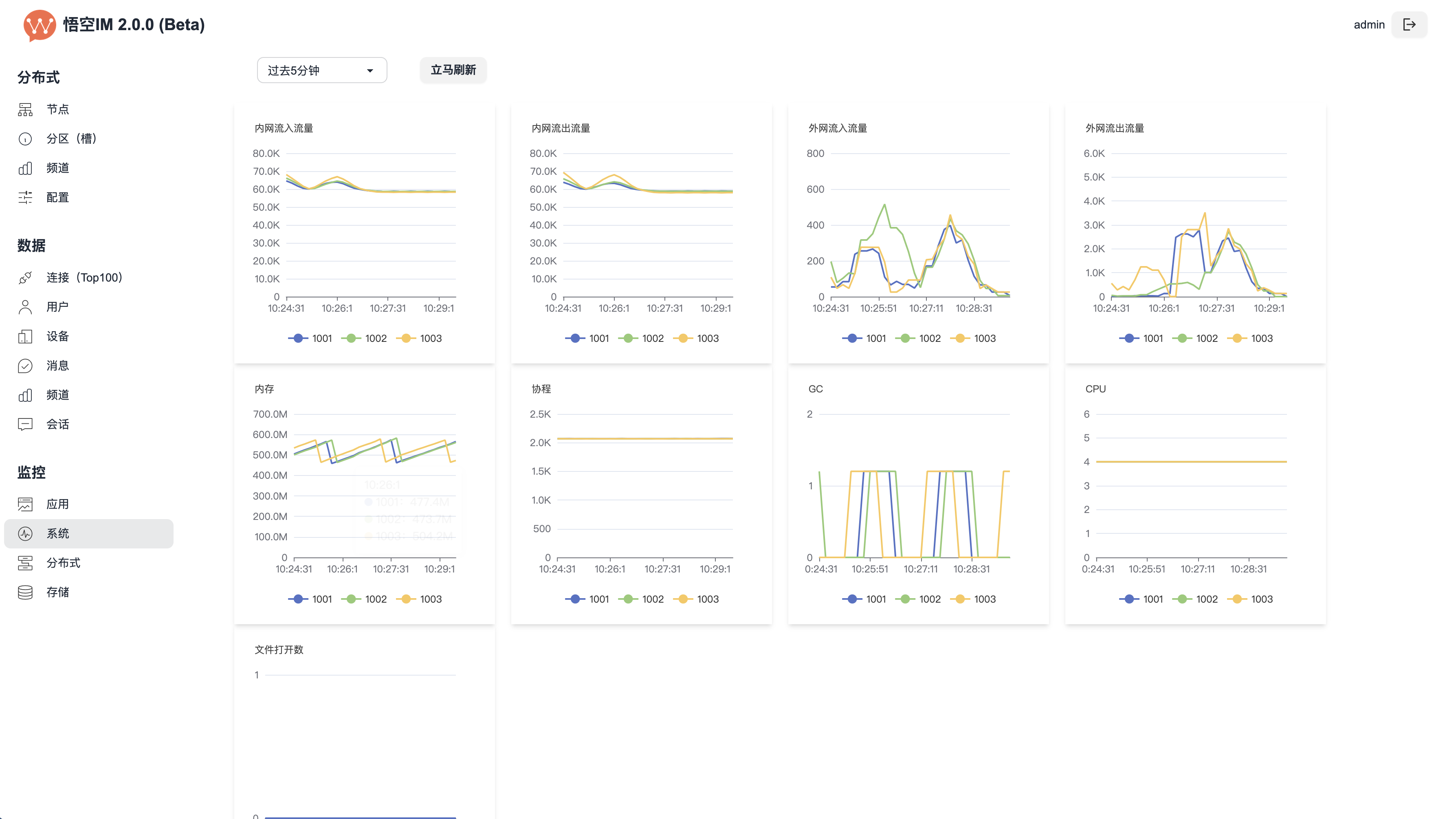Click the 用户 user icon
The width and height of the screenshot is (1456, 819).
pos(25,307)
